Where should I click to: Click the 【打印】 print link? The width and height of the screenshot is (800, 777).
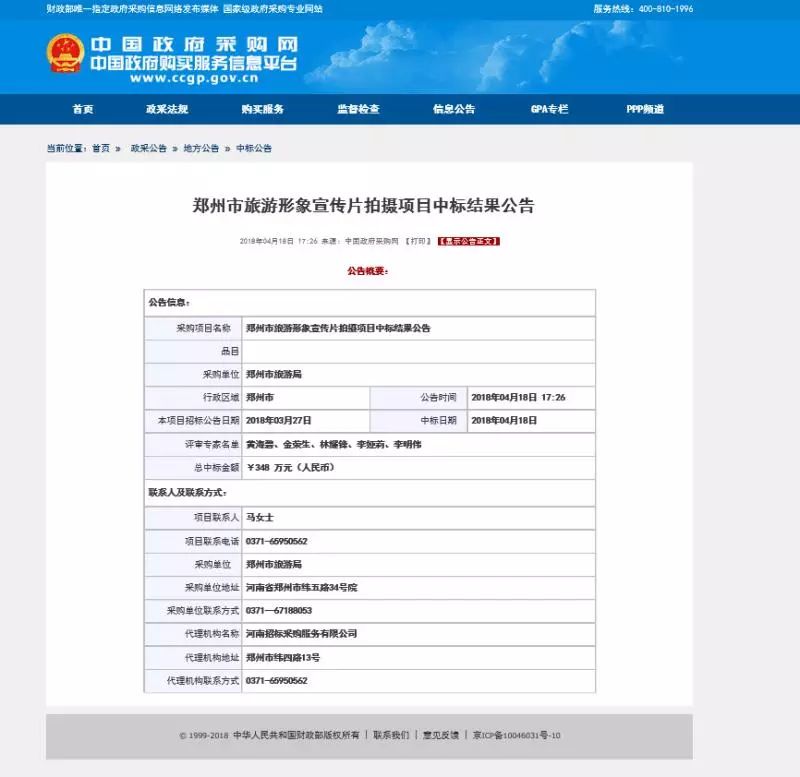(x=418, y=241)
